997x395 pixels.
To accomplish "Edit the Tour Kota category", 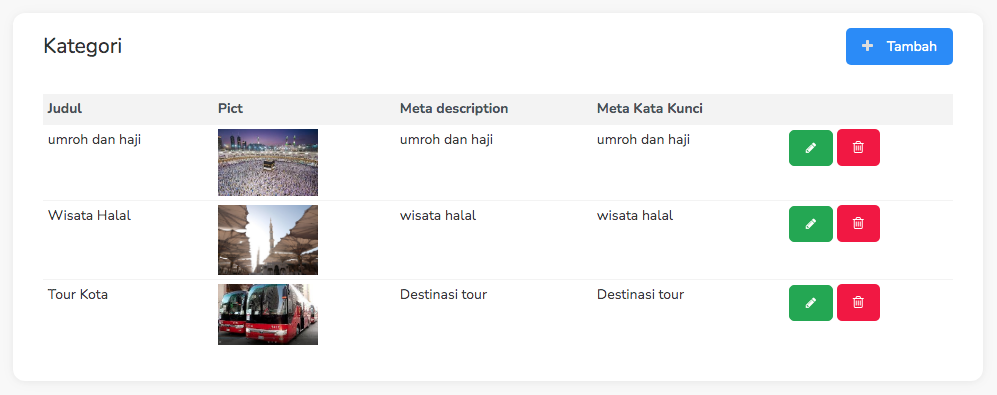I will tap(810, 302).
